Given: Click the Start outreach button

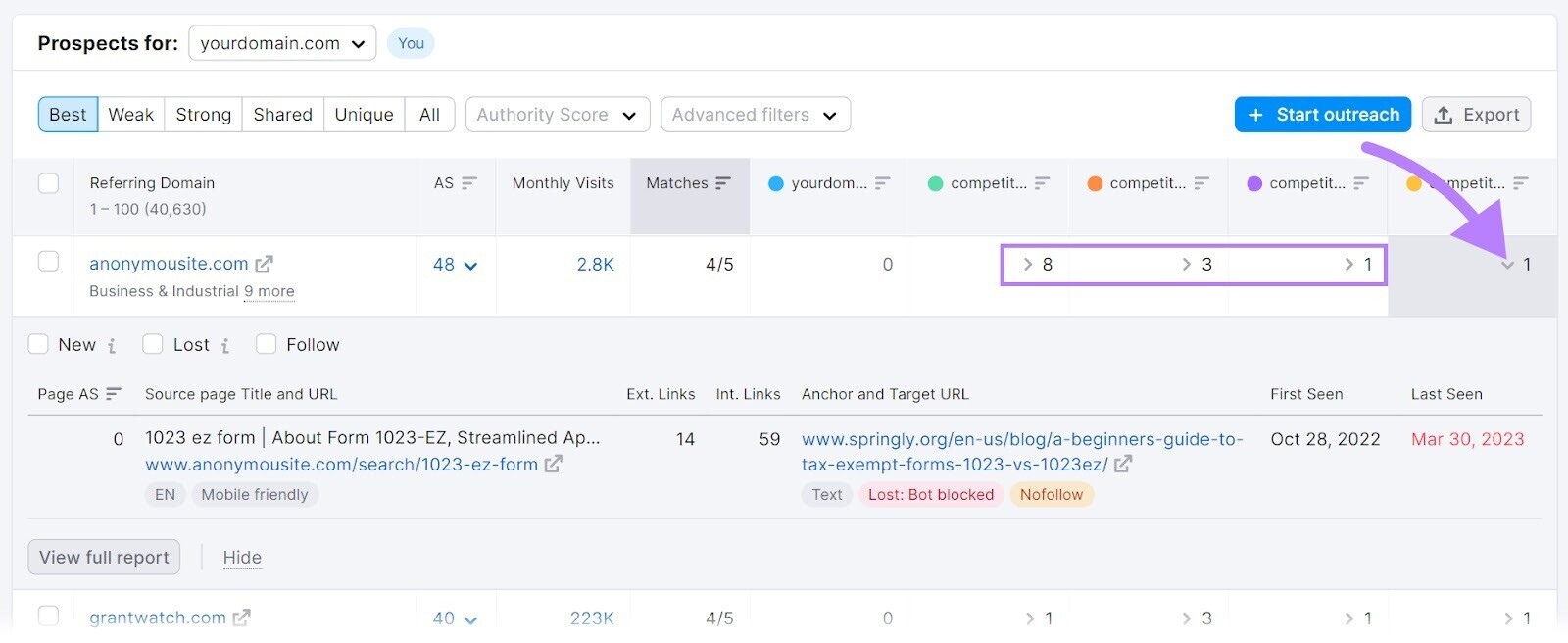Looking at the screenshot, I should (x=1322, y=115).
